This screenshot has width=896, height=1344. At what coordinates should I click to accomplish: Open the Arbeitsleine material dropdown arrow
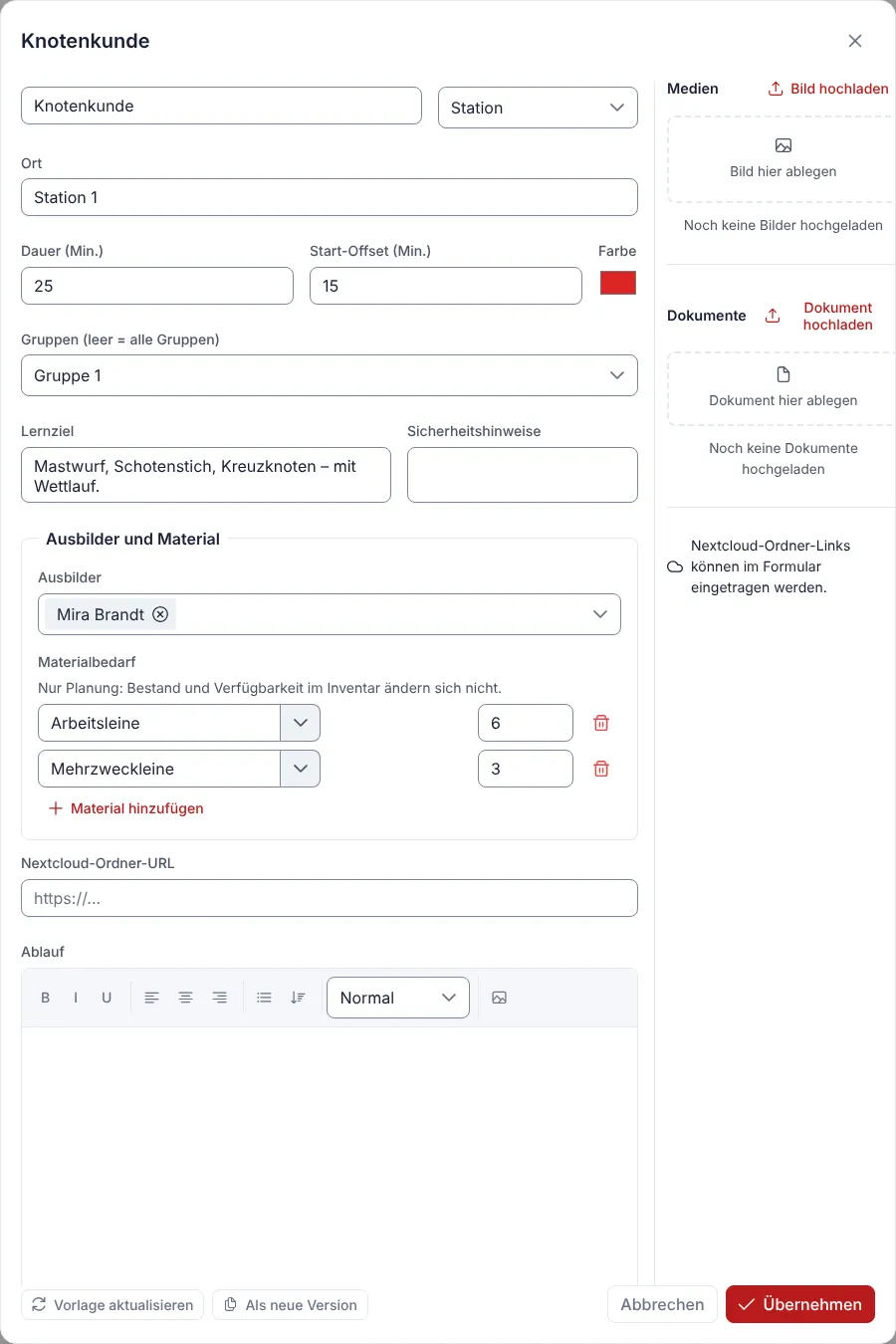pyautogui.click(x=301, y=723)
